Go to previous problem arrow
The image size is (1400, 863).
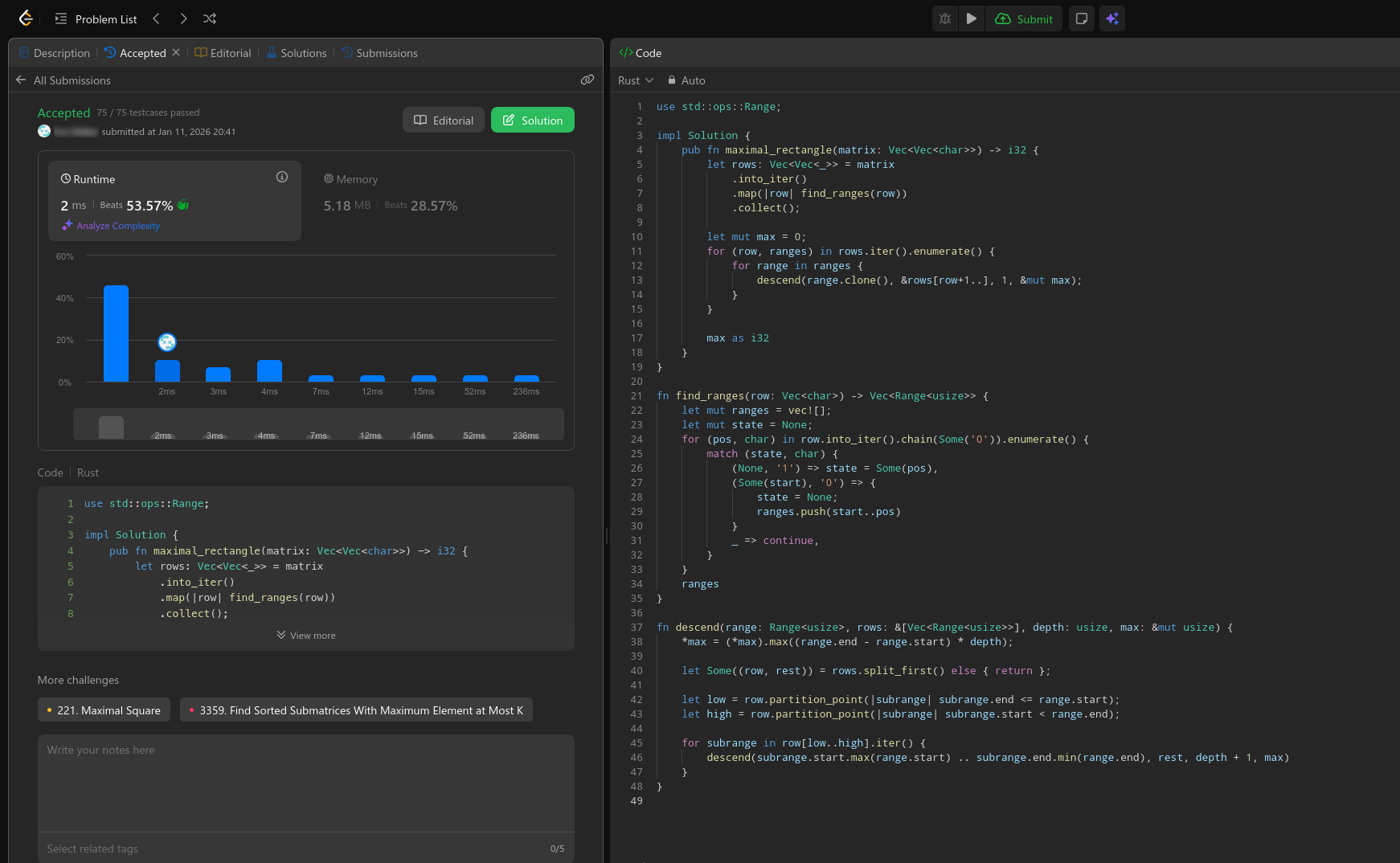[157, 18]
